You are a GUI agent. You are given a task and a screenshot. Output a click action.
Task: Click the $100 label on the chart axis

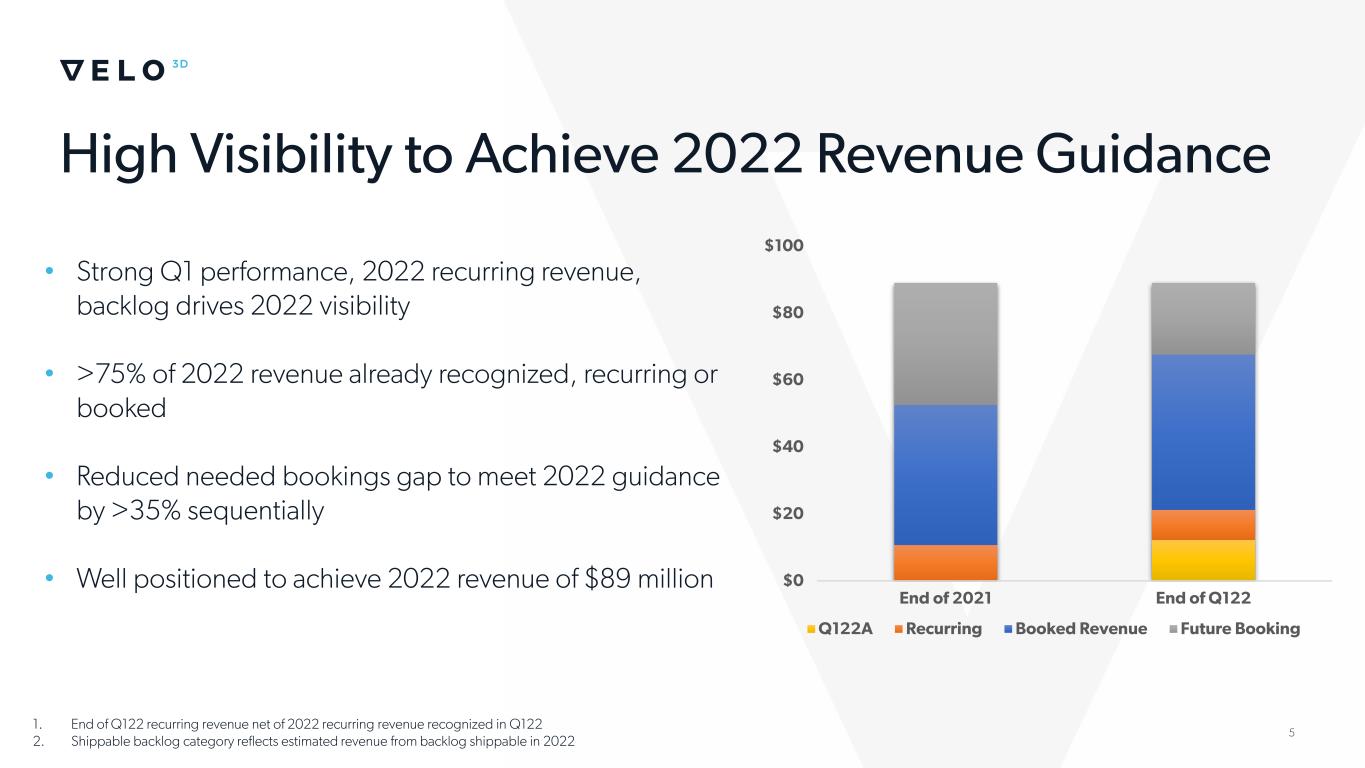(784, 246)
